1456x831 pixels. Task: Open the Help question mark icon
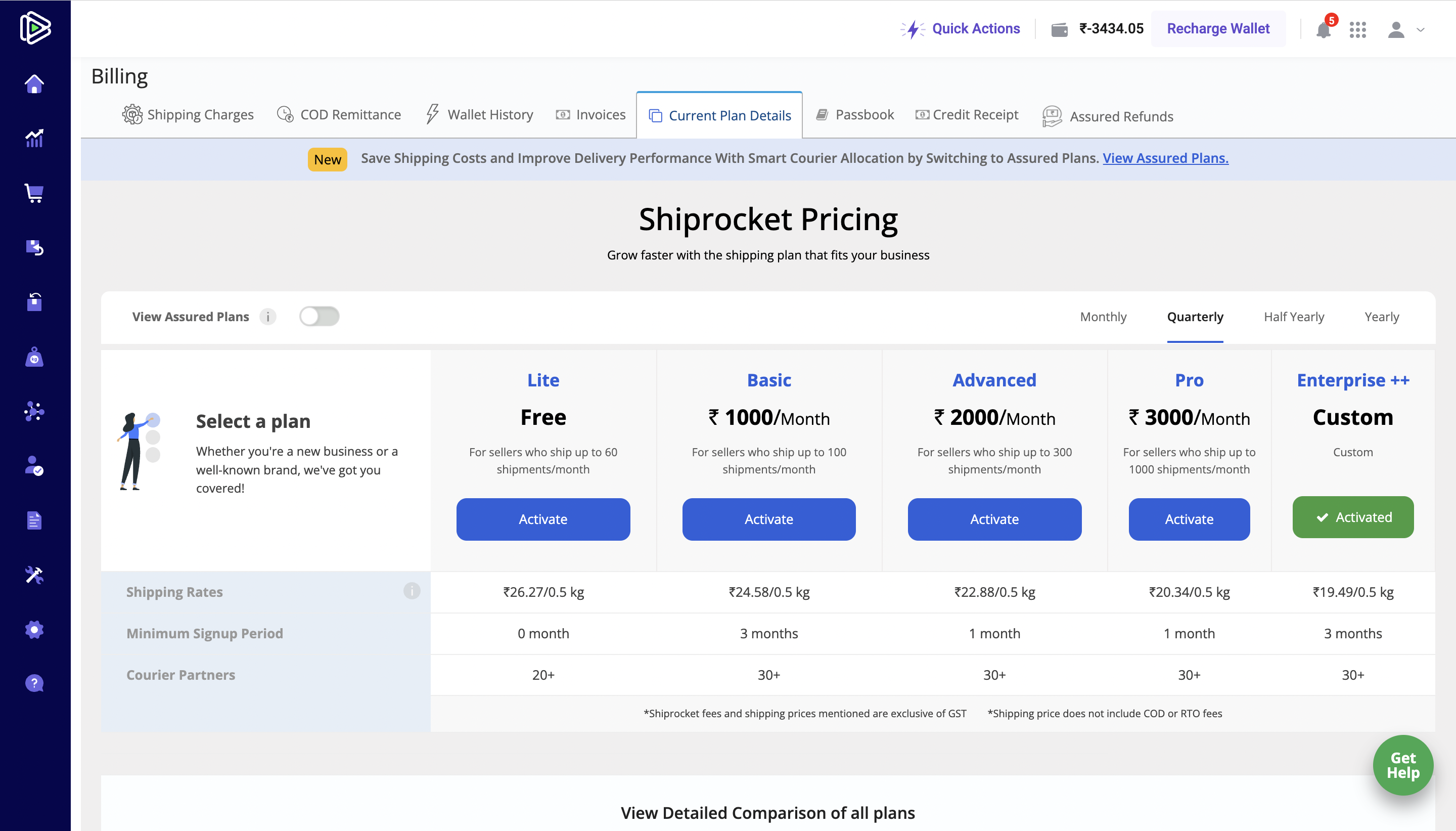coord(34,683)
